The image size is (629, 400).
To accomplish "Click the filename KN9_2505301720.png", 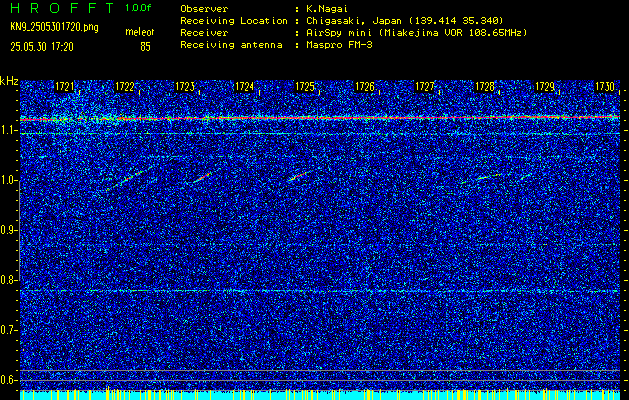I will (x=54, y=27).
